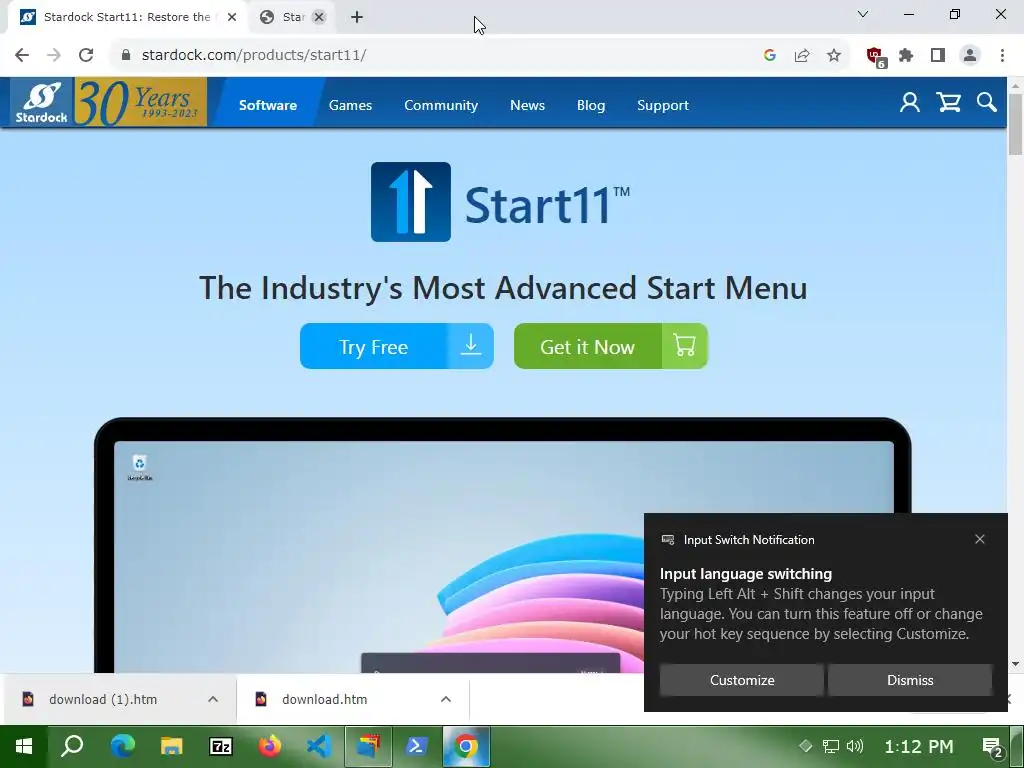Open the Blog menu item
Screen dimensions: 1024x768
pos(591,105)
